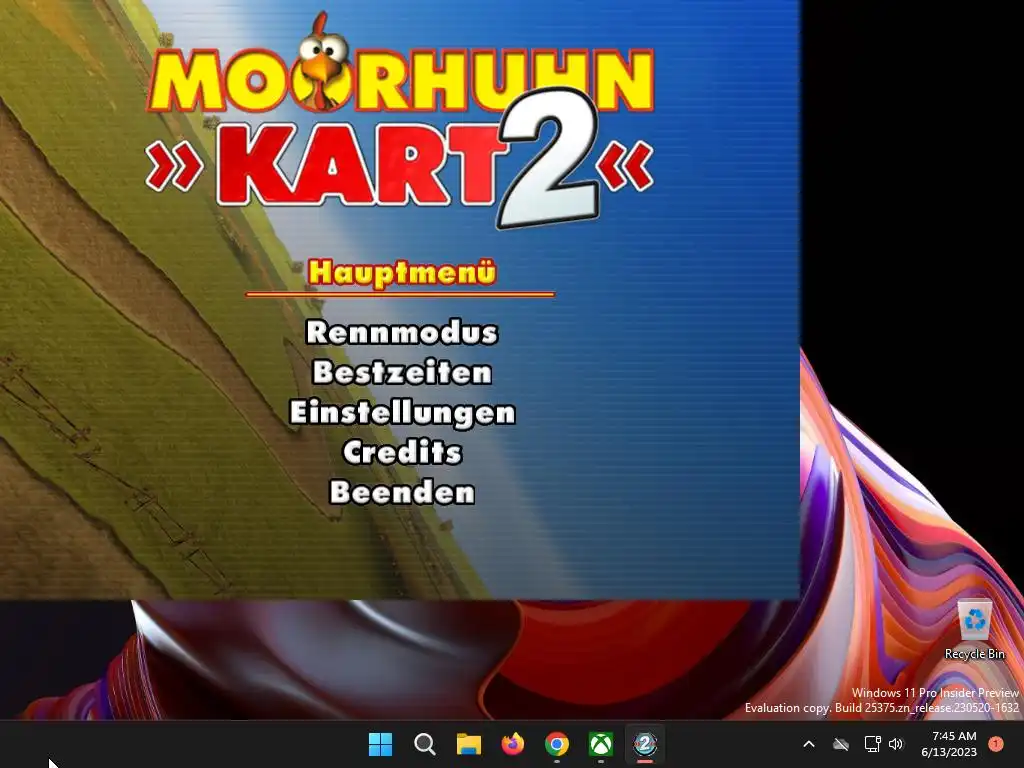Switch to Moorhuhn Kart 2 taskbar icon
The height and width of the screenshot is (768, 1024).
click(x=645, y=744)
